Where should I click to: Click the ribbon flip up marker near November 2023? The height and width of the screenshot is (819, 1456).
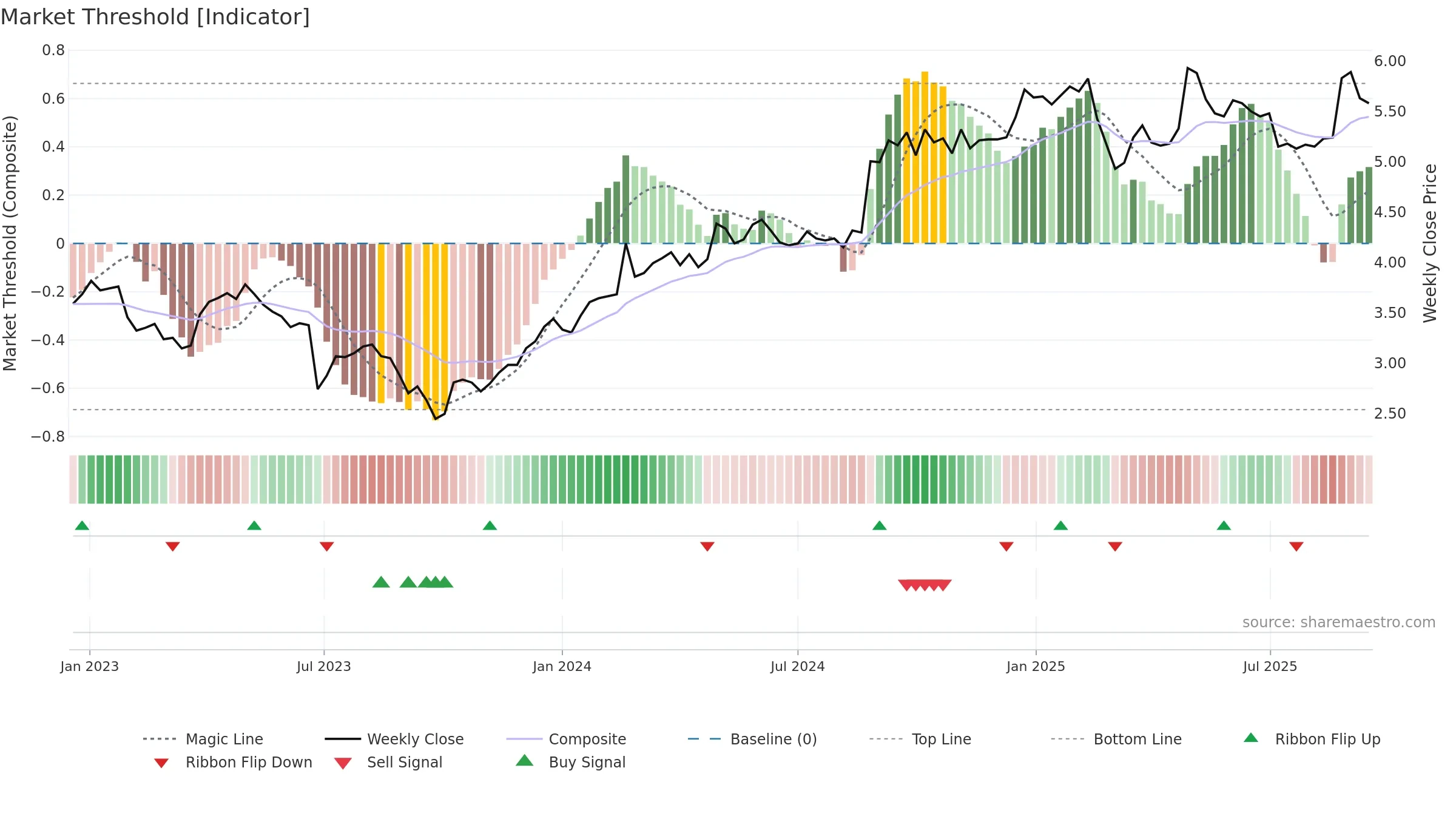pyautogui.click(x=490, y=525)
